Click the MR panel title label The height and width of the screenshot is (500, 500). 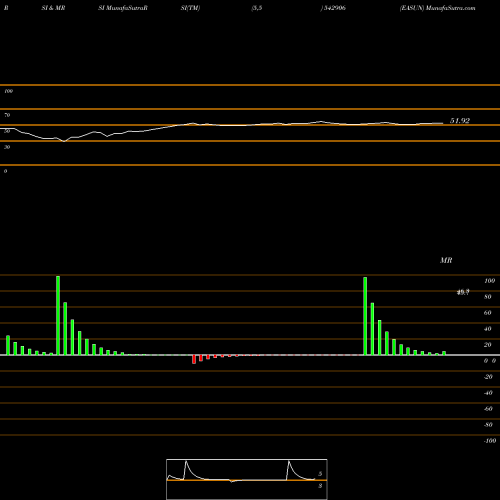[446, 260]
